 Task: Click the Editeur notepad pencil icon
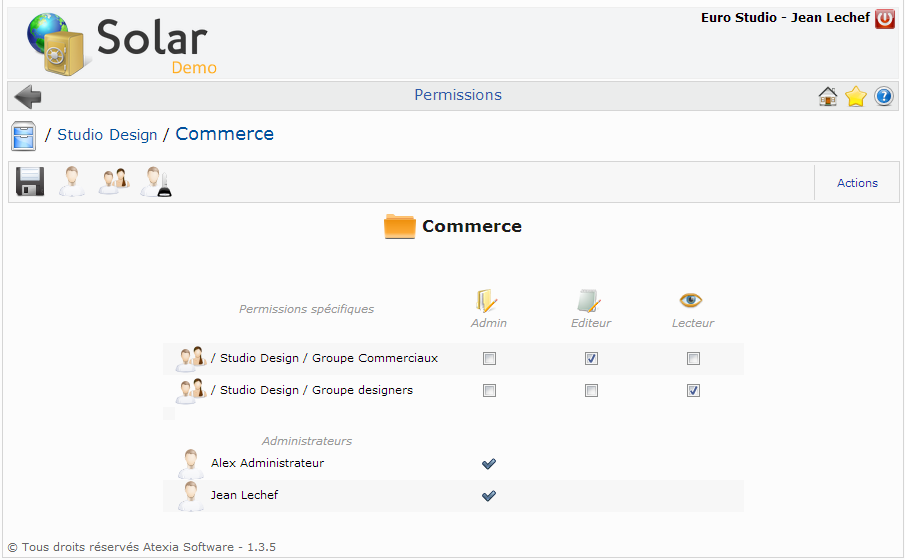(x=589, y=300)
